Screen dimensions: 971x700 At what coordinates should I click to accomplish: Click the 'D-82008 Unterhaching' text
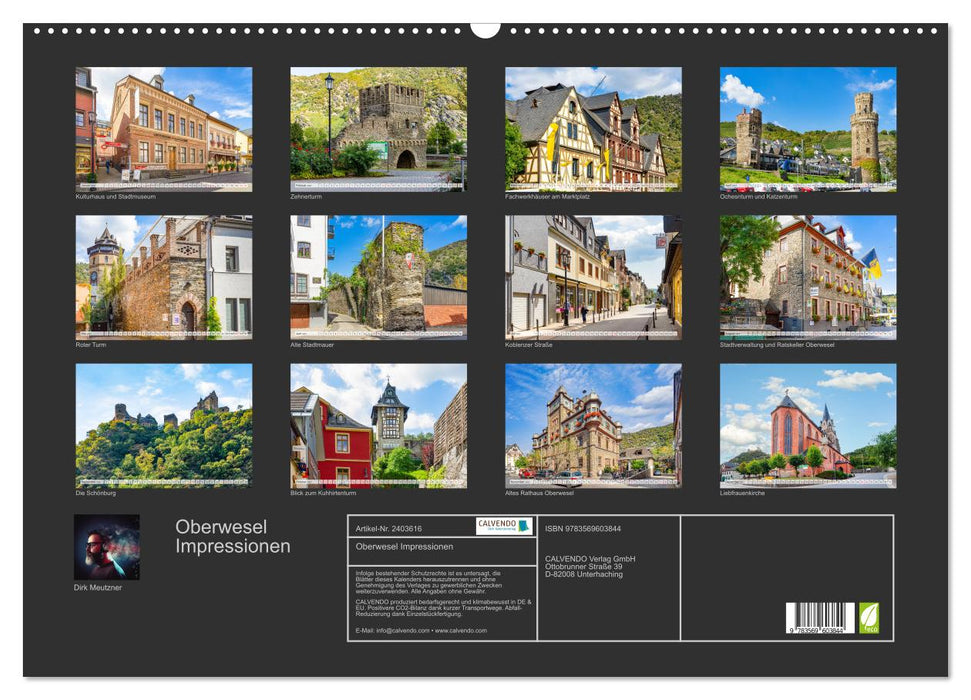point(584,574)
